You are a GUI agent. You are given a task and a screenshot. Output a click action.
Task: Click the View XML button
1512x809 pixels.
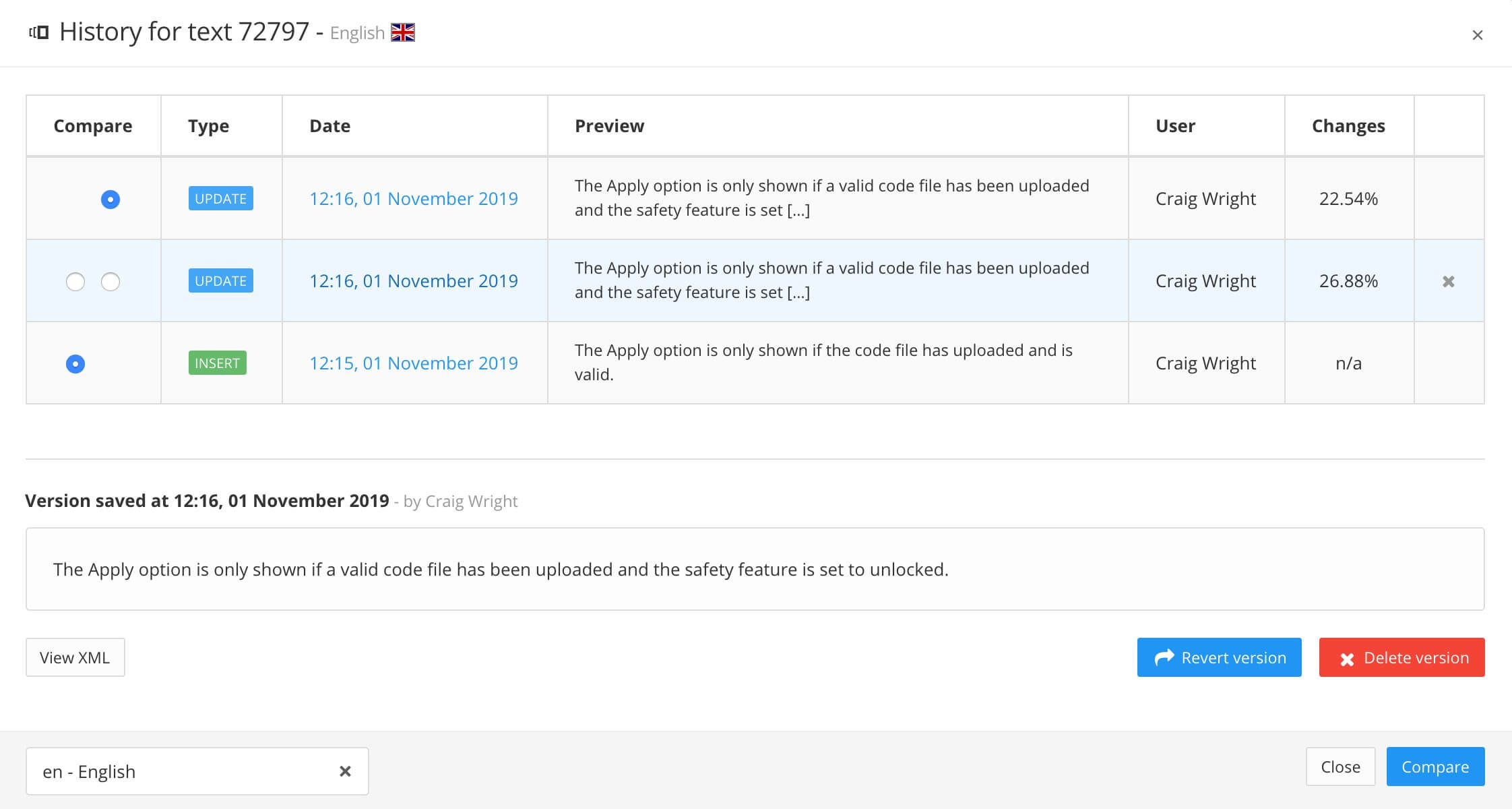tap(75, 657)
